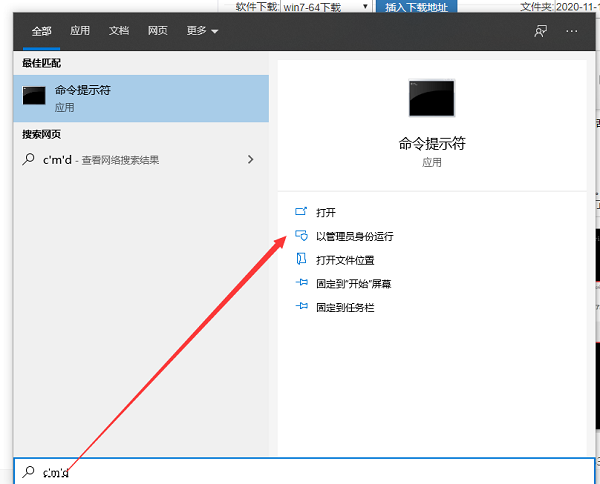Select the 网页 search filter tab
The width and height of the screenshot is (600, 484).
[158, 31]
